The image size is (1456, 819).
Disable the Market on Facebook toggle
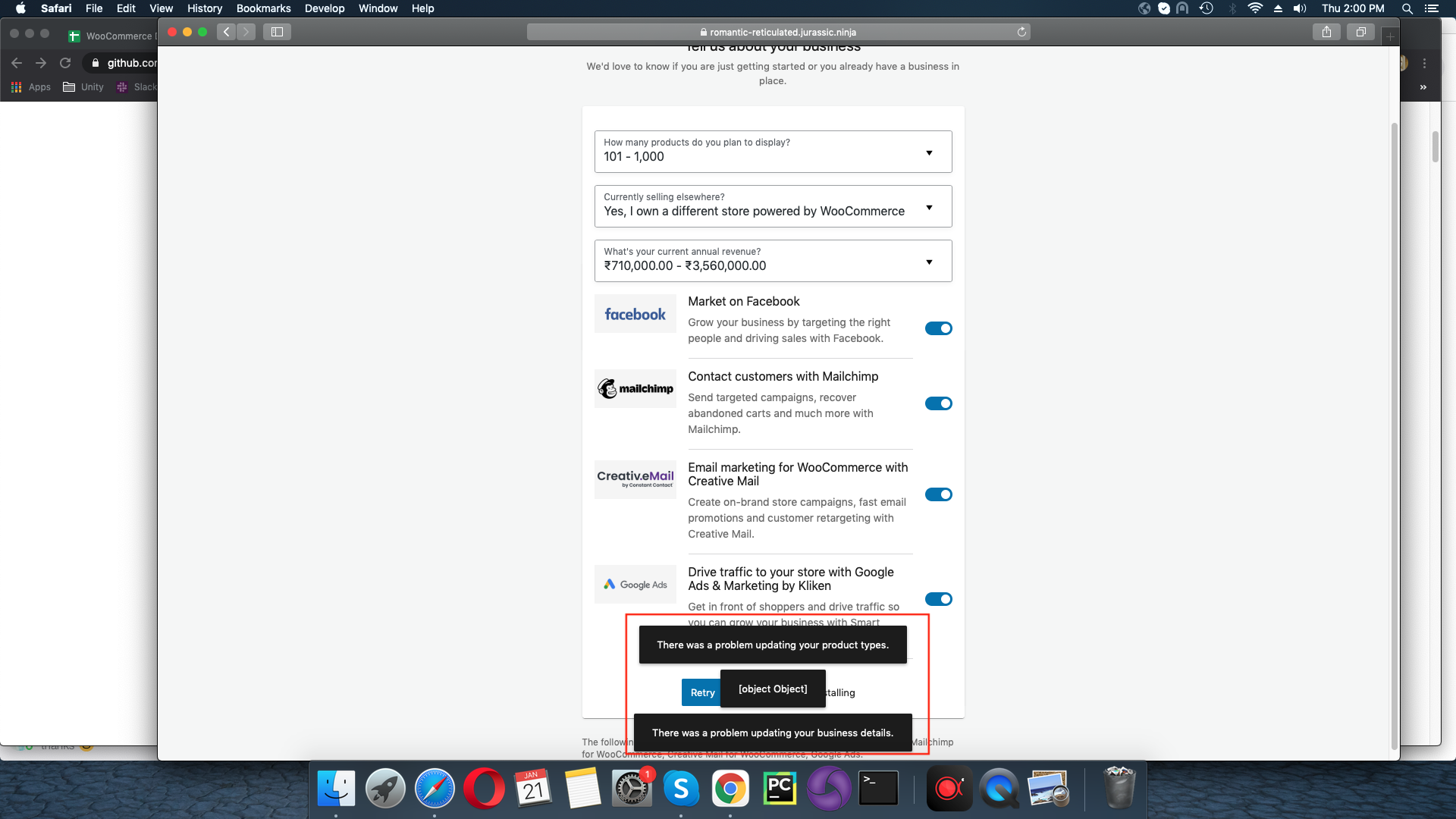(938, 328)
